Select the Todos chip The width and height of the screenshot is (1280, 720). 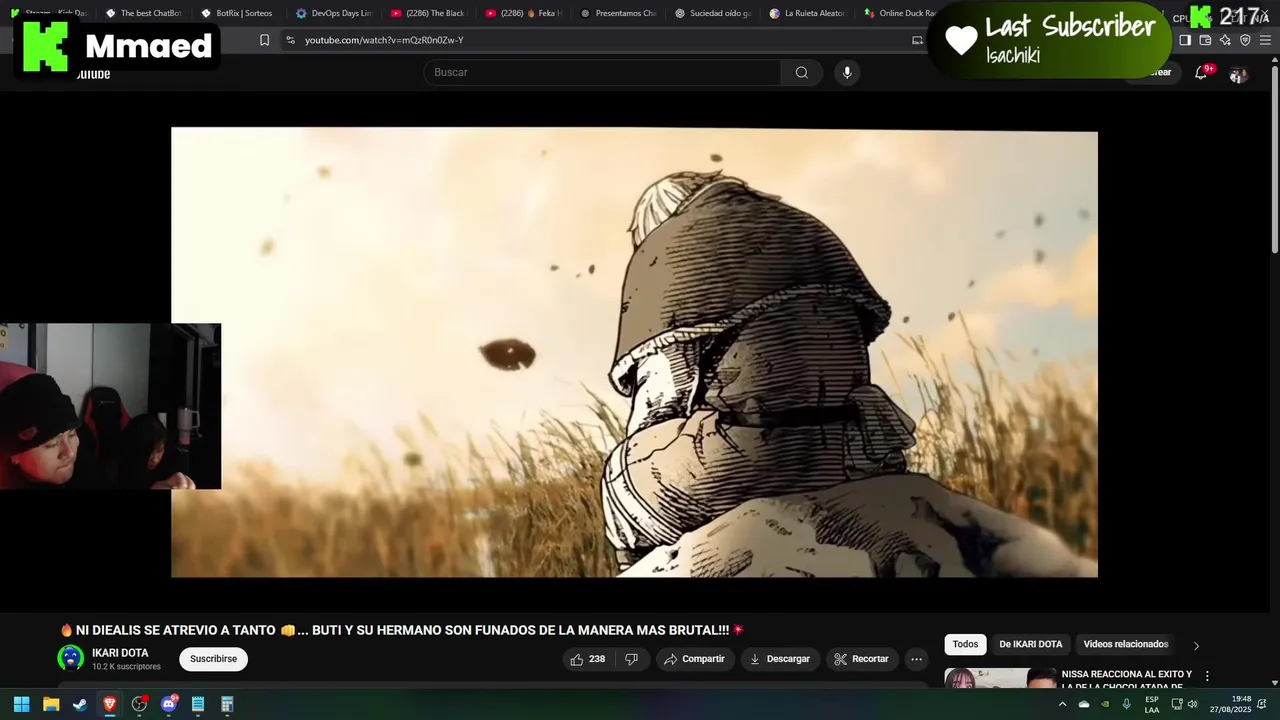click(x=965, y=644)
